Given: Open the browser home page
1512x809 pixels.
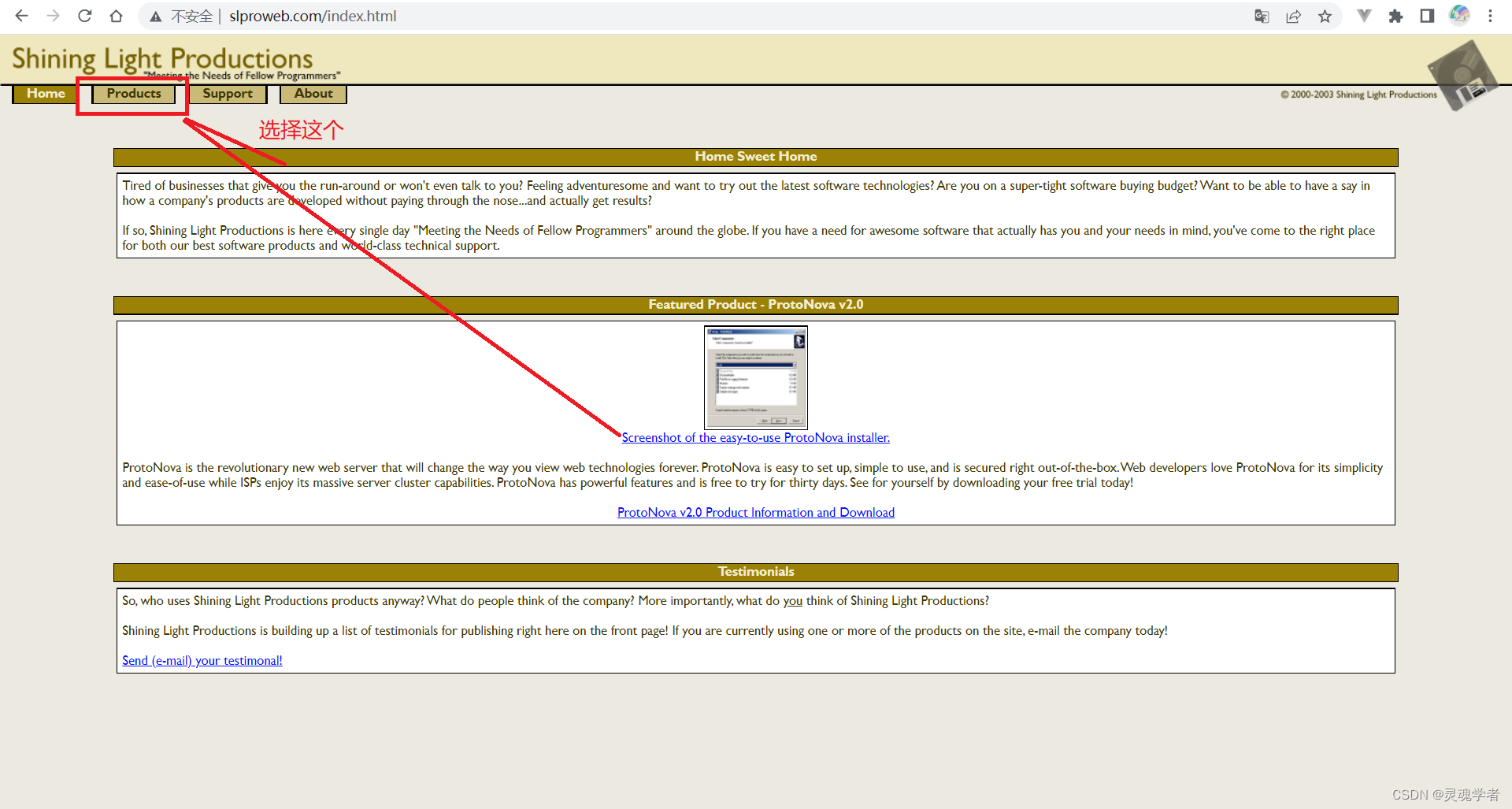Looking at the screenshot, I should (116, 16).
